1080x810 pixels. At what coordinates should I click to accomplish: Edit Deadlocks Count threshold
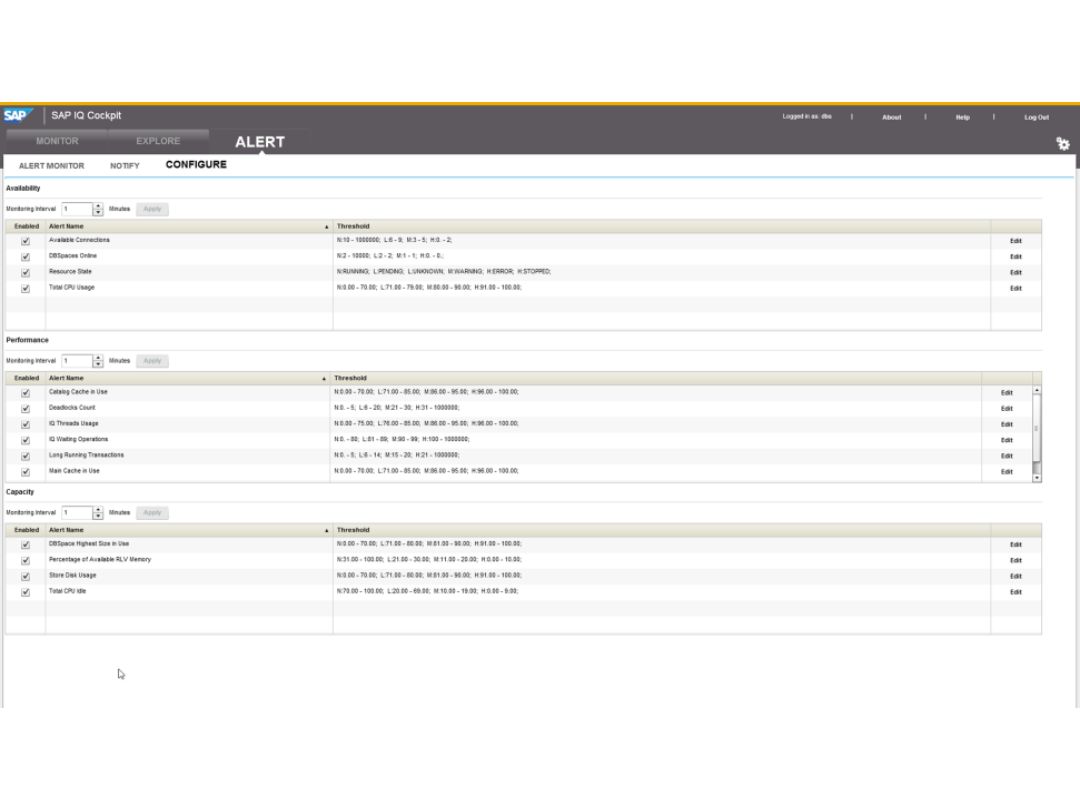pos(1006,408)
